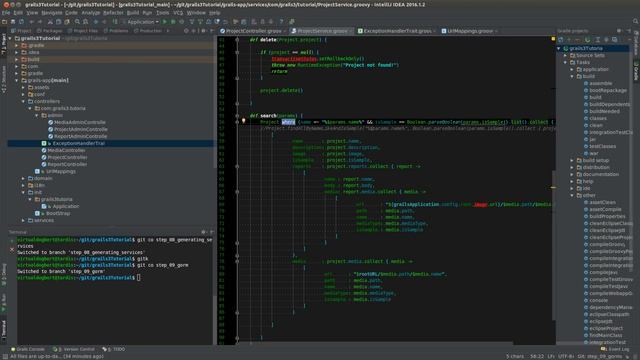Refresh all Gradle projects icon
This screenshot has width=640, height=360.
click(561, 40)
